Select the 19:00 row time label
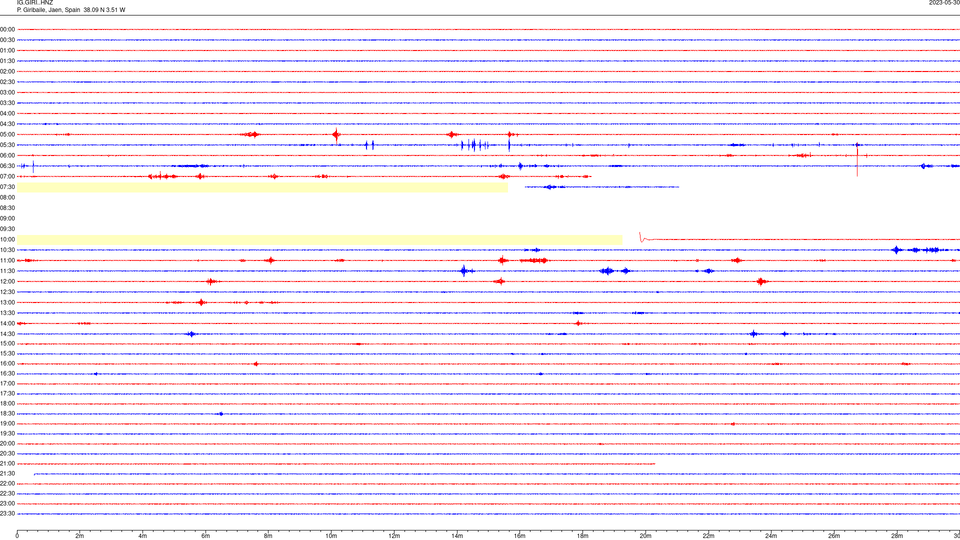The width and height of the screenshot is (960, 540). tap(7, 424)
